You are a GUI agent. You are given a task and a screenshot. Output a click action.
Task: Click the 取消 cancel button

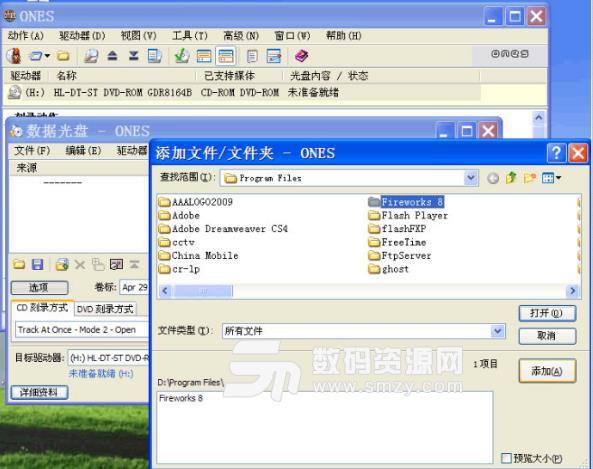546,335
